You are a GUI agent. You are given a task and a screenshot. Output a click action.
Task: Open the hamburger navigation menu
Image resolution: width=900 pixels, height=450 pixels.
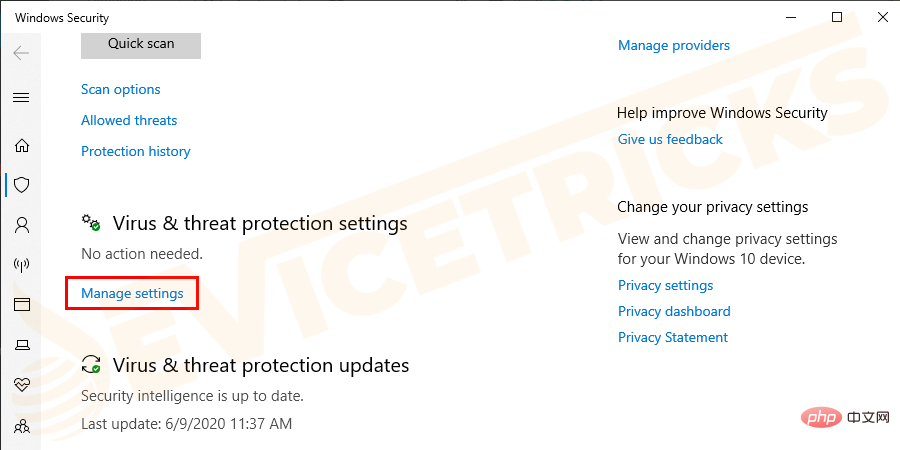click(x=21, y=98)
